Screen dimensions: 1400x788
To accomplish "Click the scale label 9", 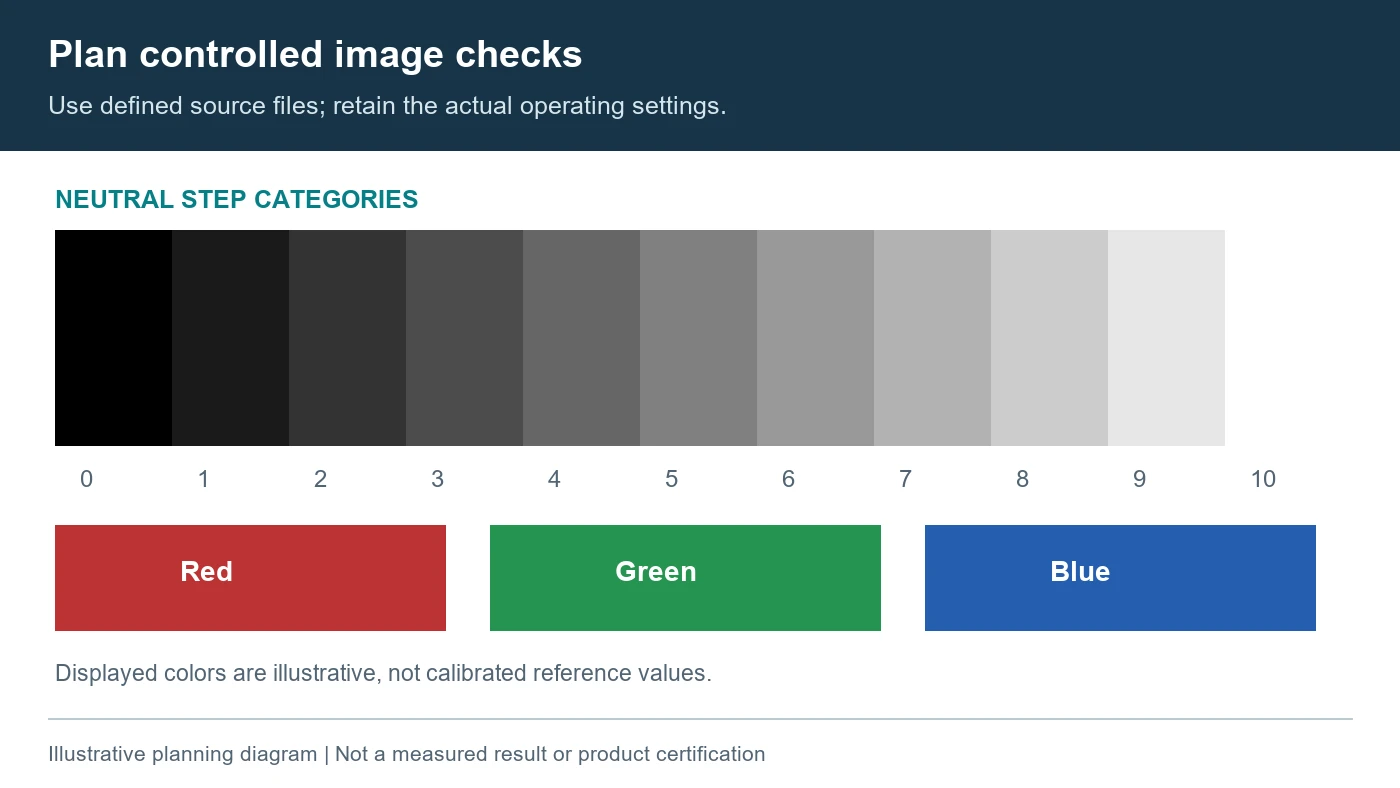I will pyautogui.click(x=1139, y=479).
